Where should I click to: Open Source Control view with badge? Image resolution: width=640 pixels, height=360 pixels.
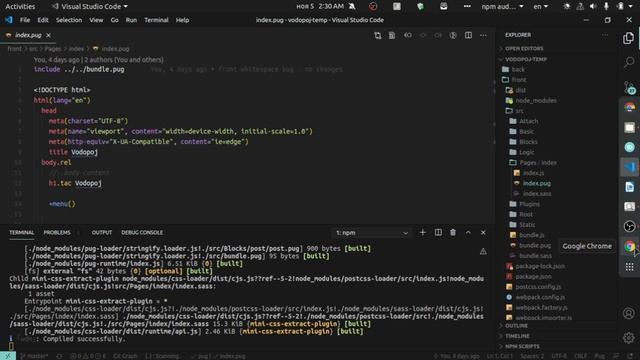point(629,88)
